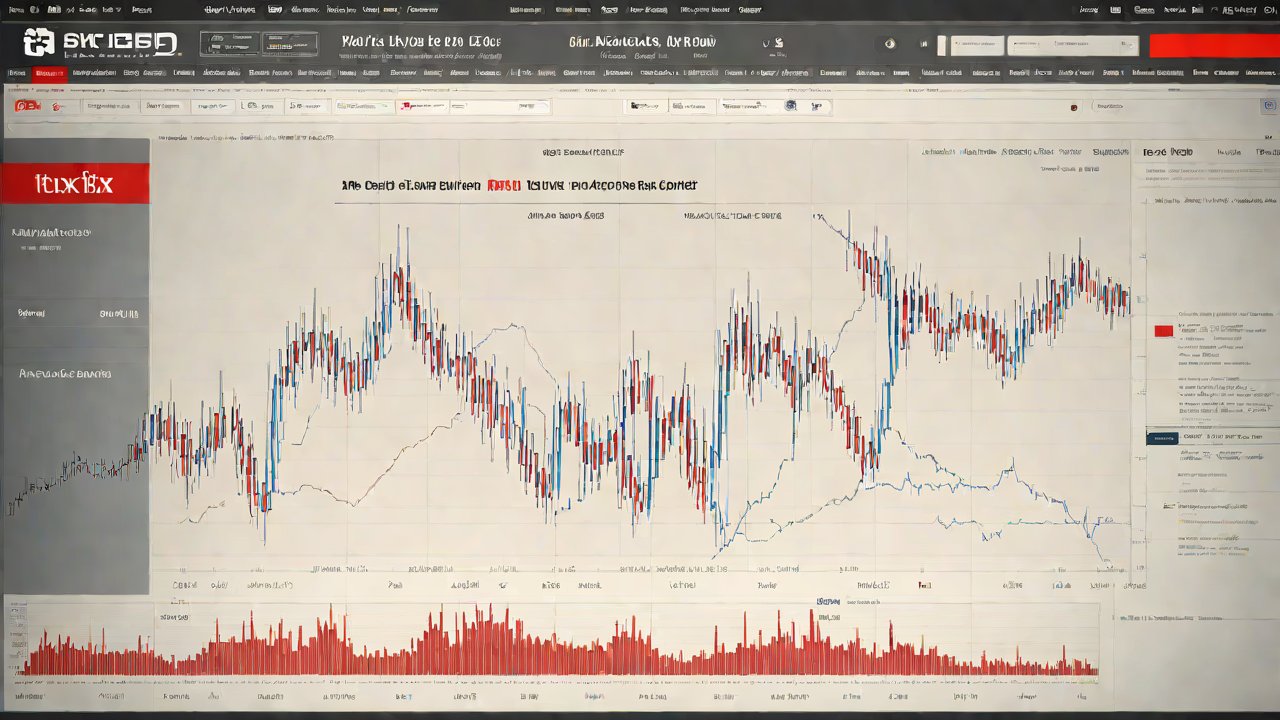Click the small red dot icon in toolbar
Image resolution: width=1280 pixels, height=720 pixels.
1073,107
